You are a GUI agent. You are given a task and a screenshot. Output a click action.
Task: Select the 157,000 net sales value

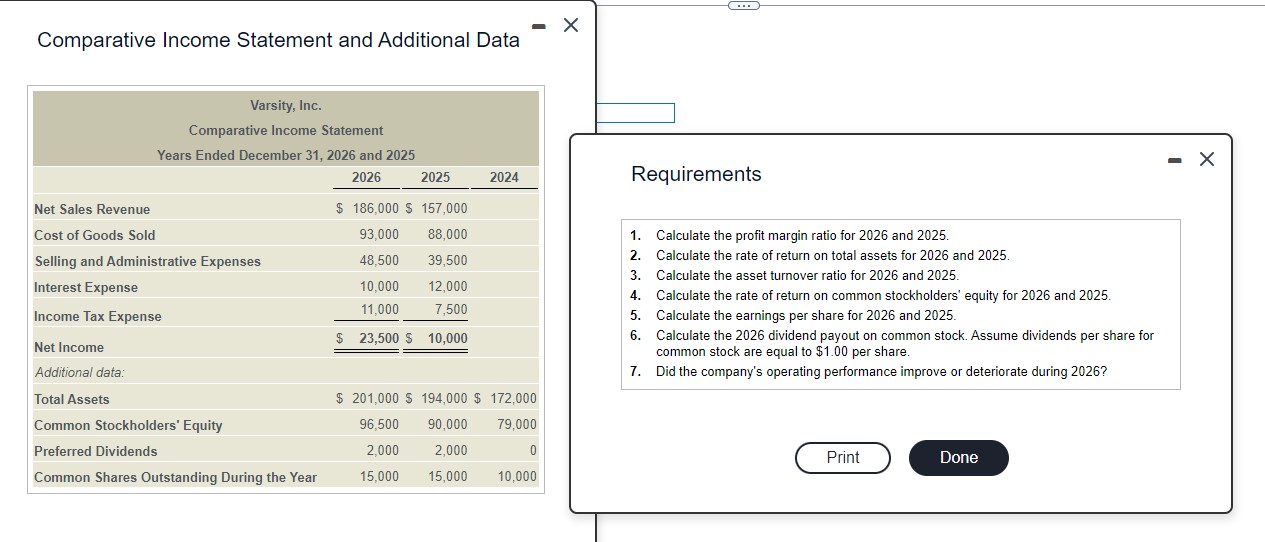tap(445, 208)
